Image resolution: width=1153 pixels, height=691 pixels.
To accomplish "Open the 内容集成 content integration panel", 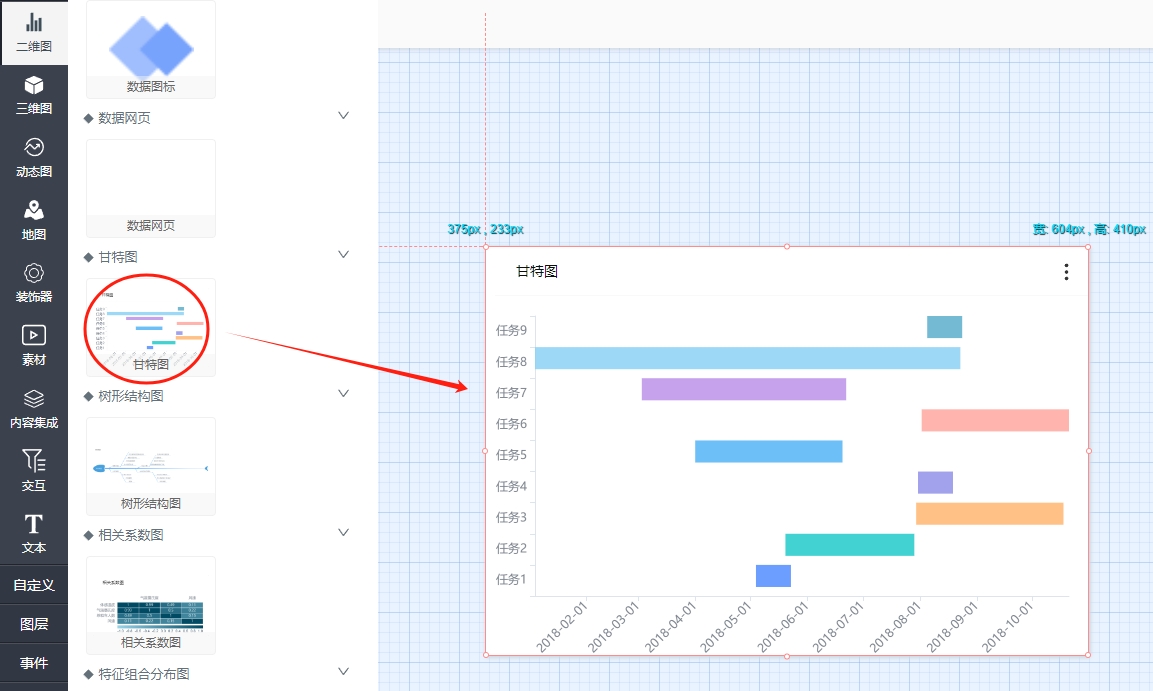I will coord(34,409).
